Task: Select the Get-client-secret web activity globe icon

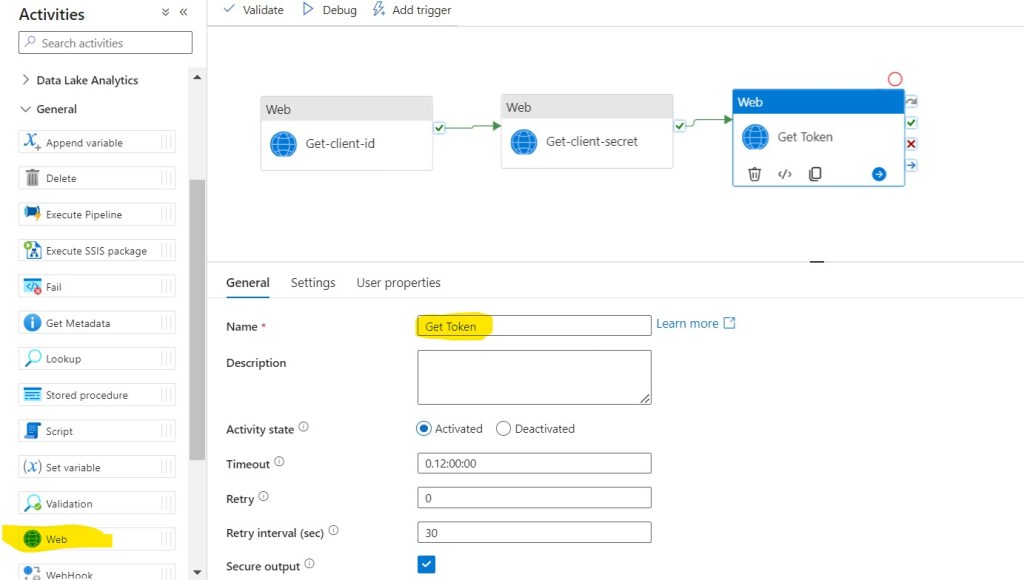Action: 524,142
